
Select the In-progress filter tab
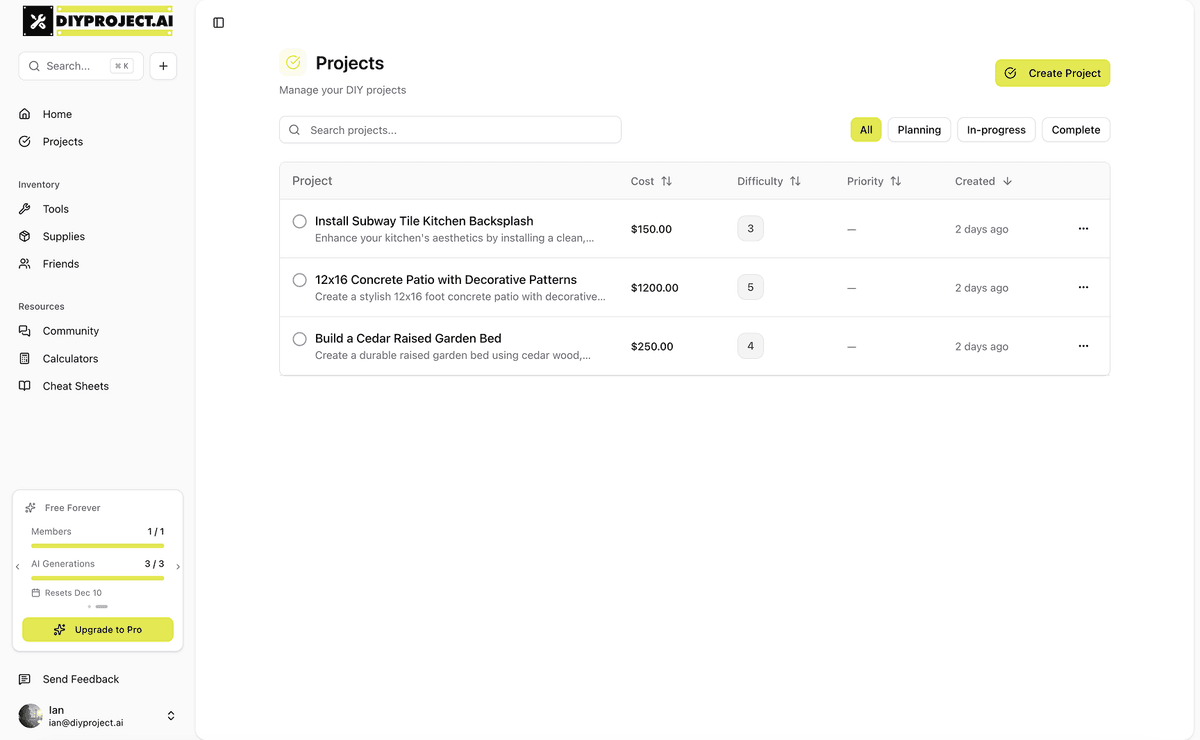pos(995,129)
